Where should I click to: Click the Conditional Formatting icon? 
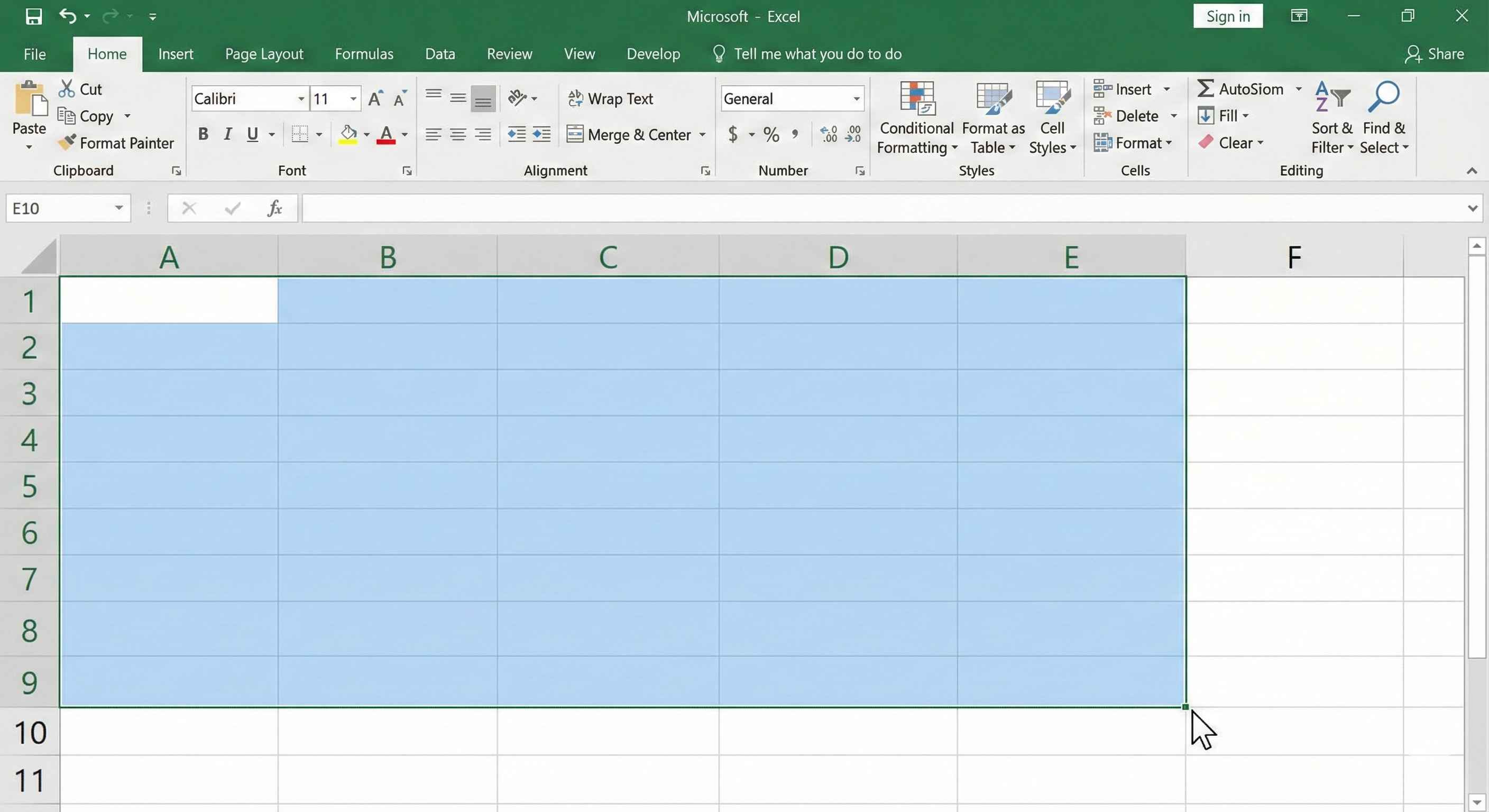(x=917, y=99)
